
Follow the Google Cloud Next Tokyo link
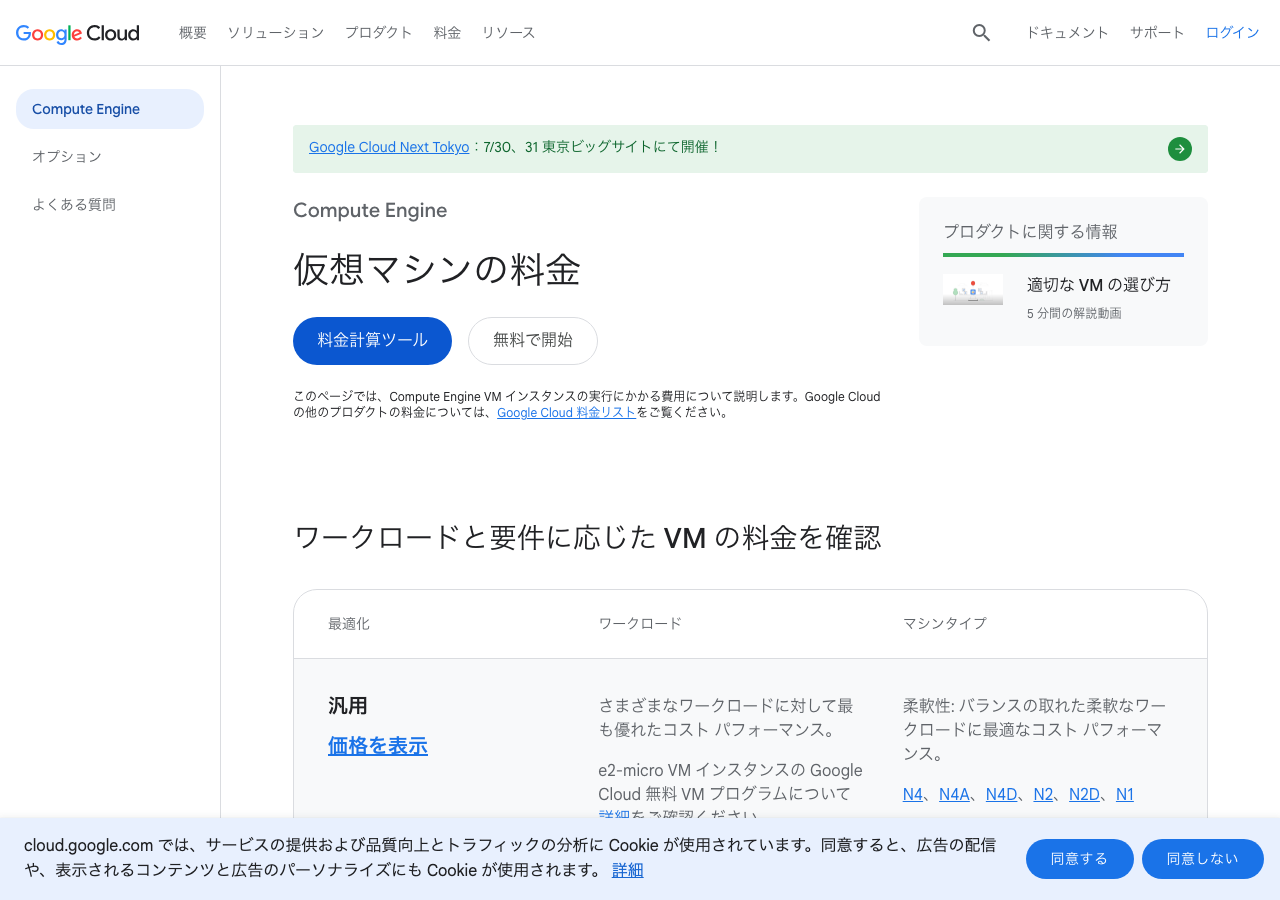[x=389, y=147]
